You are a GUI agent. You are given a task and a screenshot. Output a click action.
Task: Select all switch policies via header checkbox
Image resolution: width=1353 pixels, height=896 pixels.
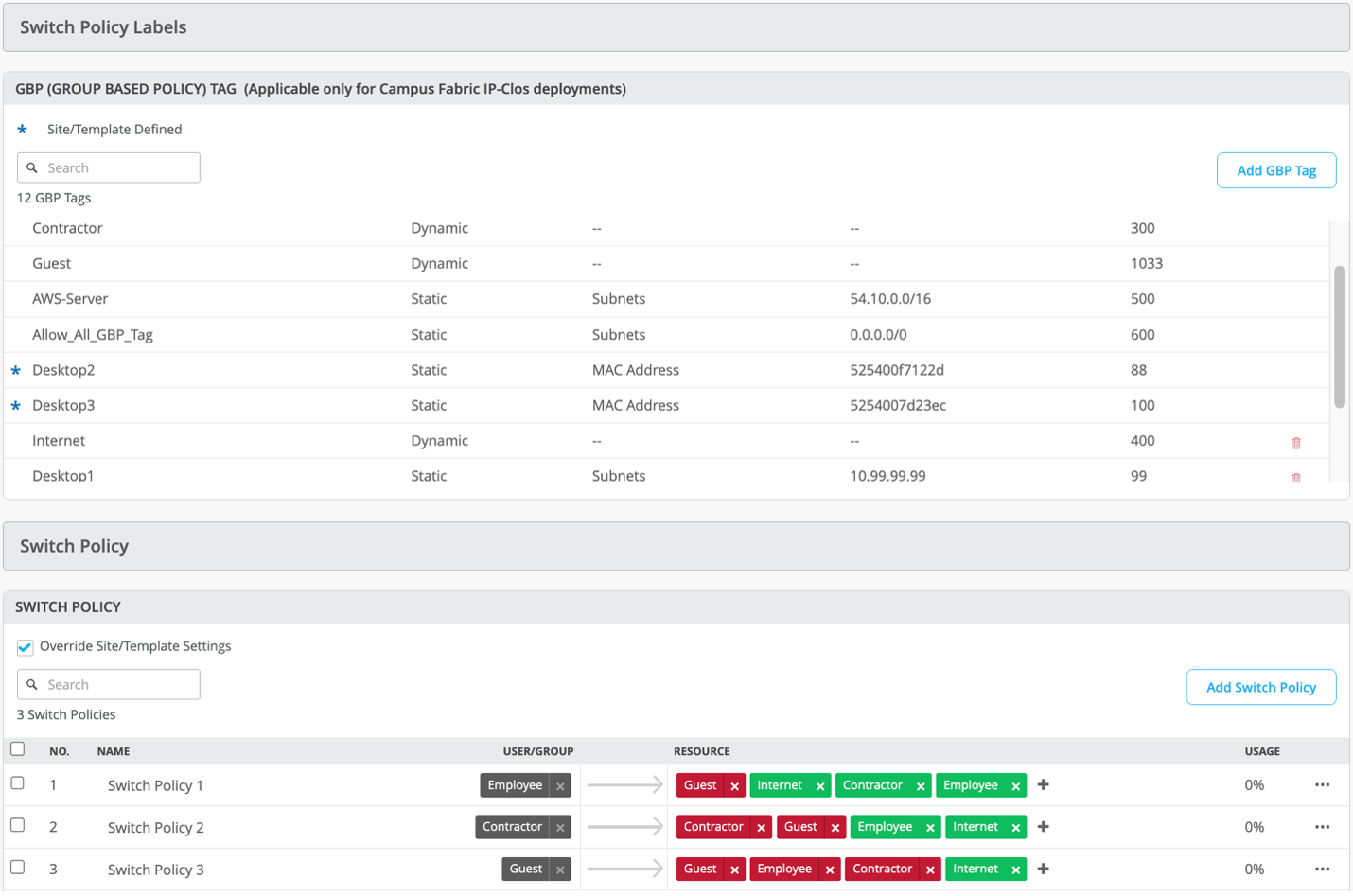18,749
